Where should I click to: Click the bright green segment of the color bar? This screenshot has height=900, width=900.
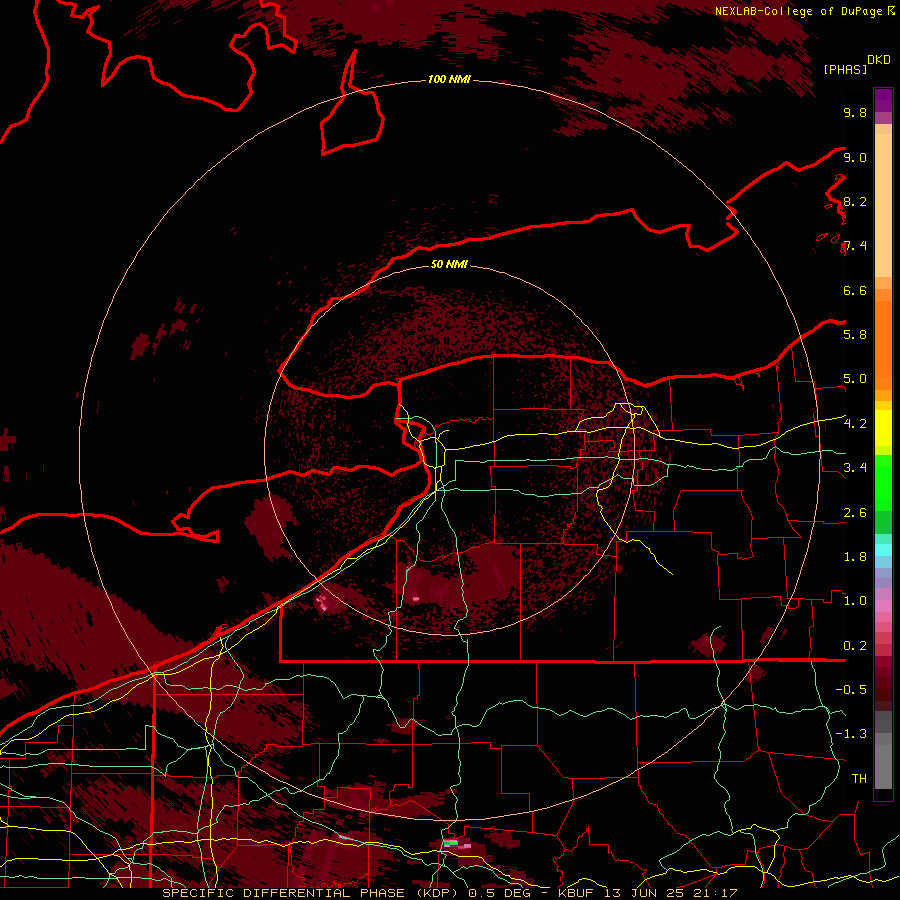click(x=883, y=482)
